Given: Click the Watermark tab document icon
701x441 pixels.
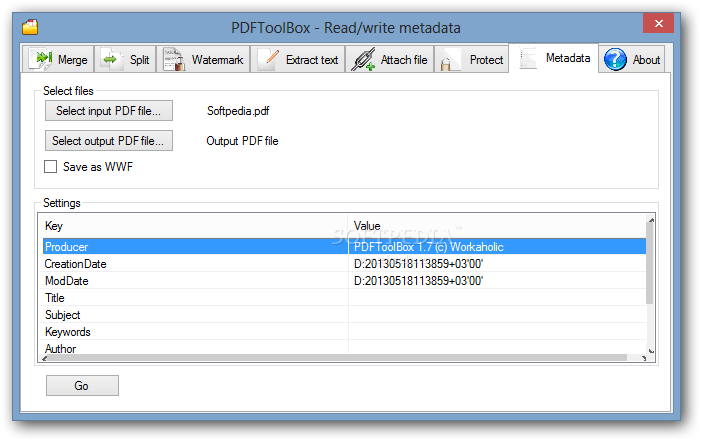Looking at the screenshot, I should click(174, 59).
